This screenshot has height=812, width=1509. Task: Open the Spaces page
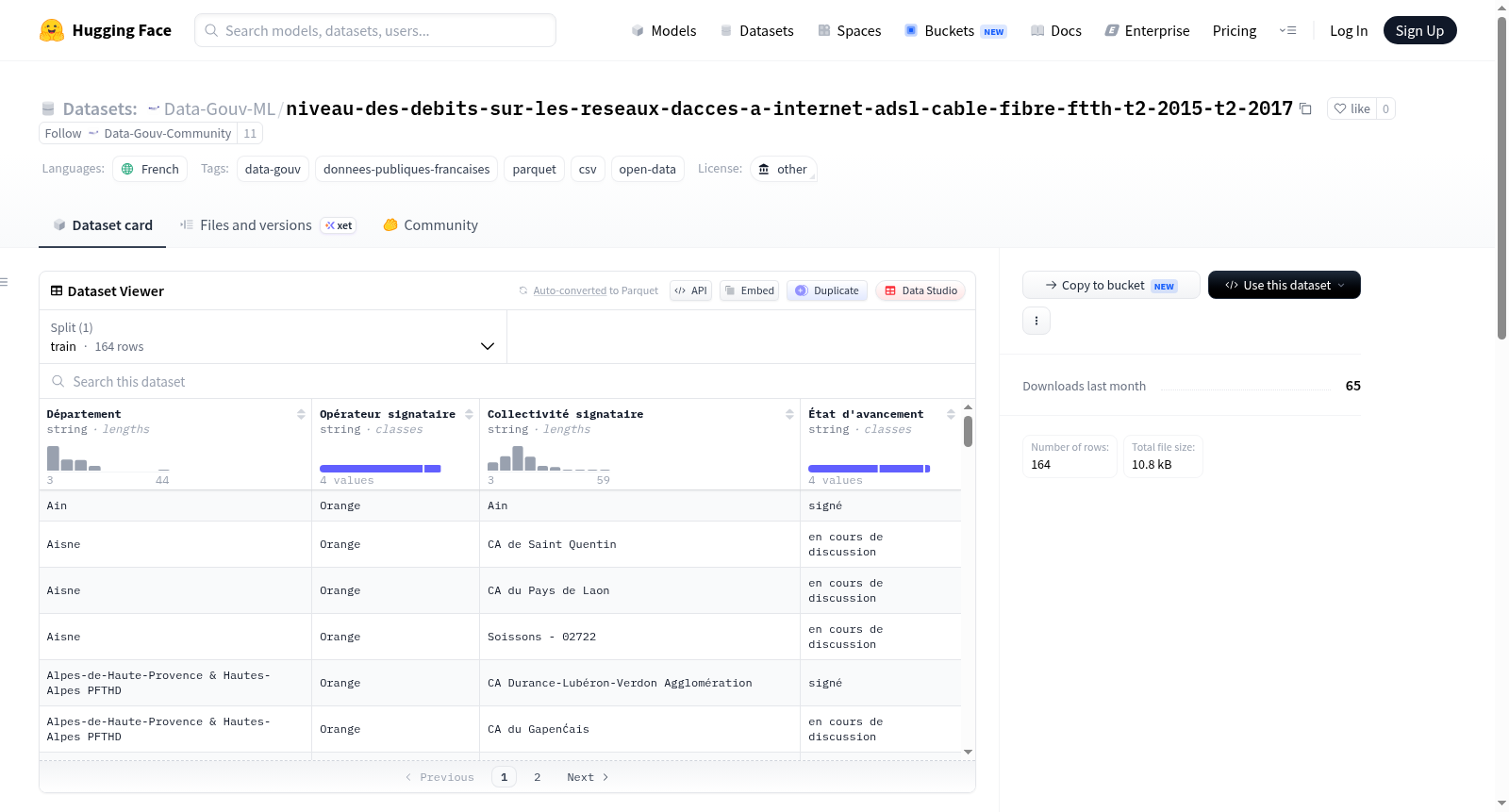[x=850, y=30]
